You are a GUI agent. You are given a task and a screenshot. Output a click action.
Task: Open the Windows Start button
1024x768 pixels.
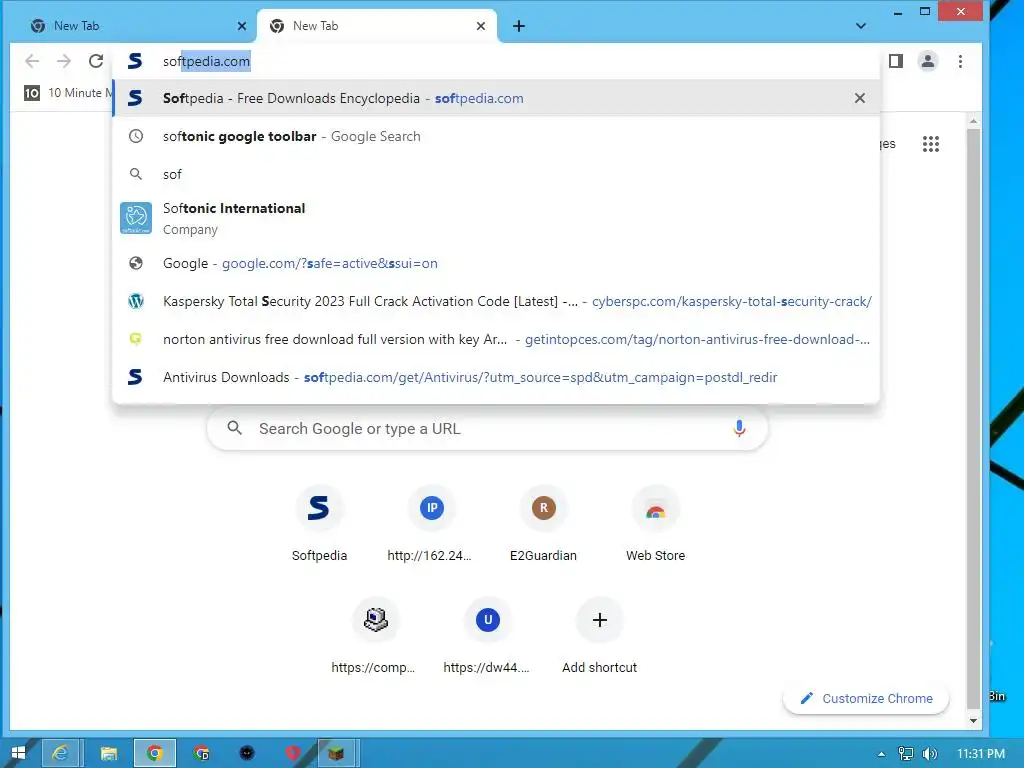(18, 752)
